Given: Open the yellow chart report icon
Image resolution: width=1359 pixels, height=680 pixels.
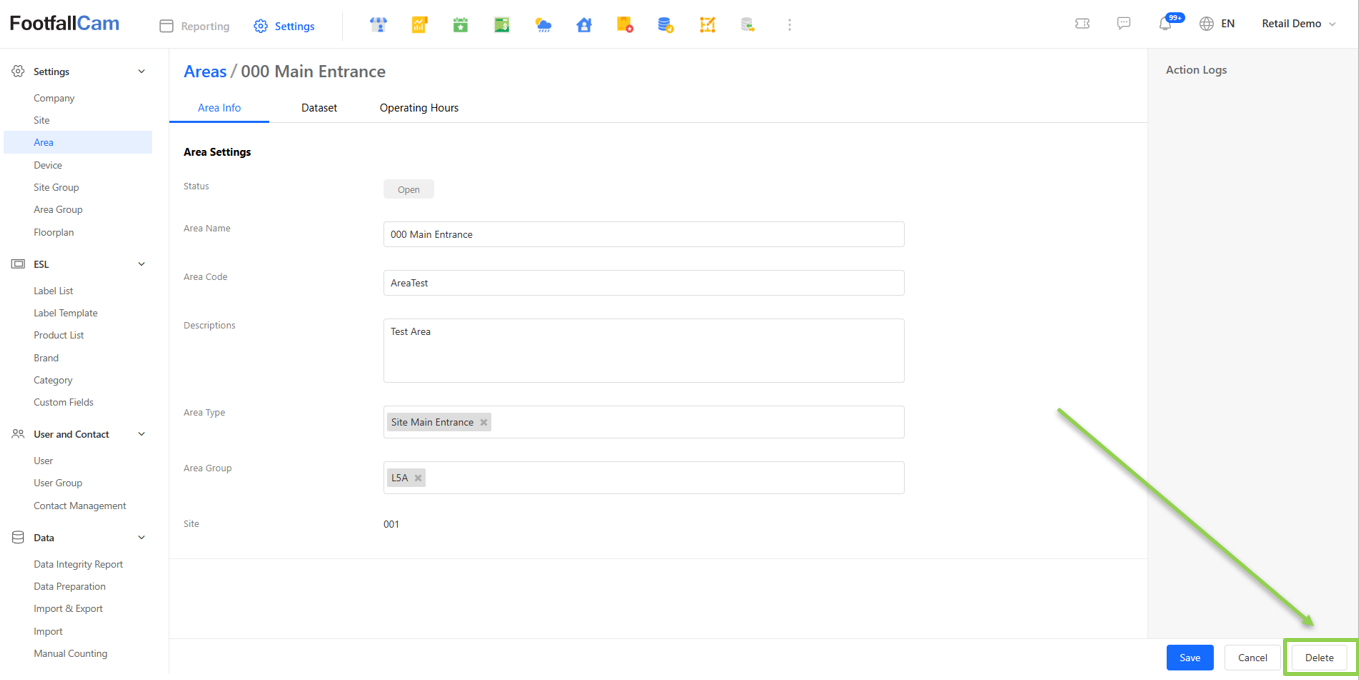Looking at the screenshot, I should pos(420,25).
